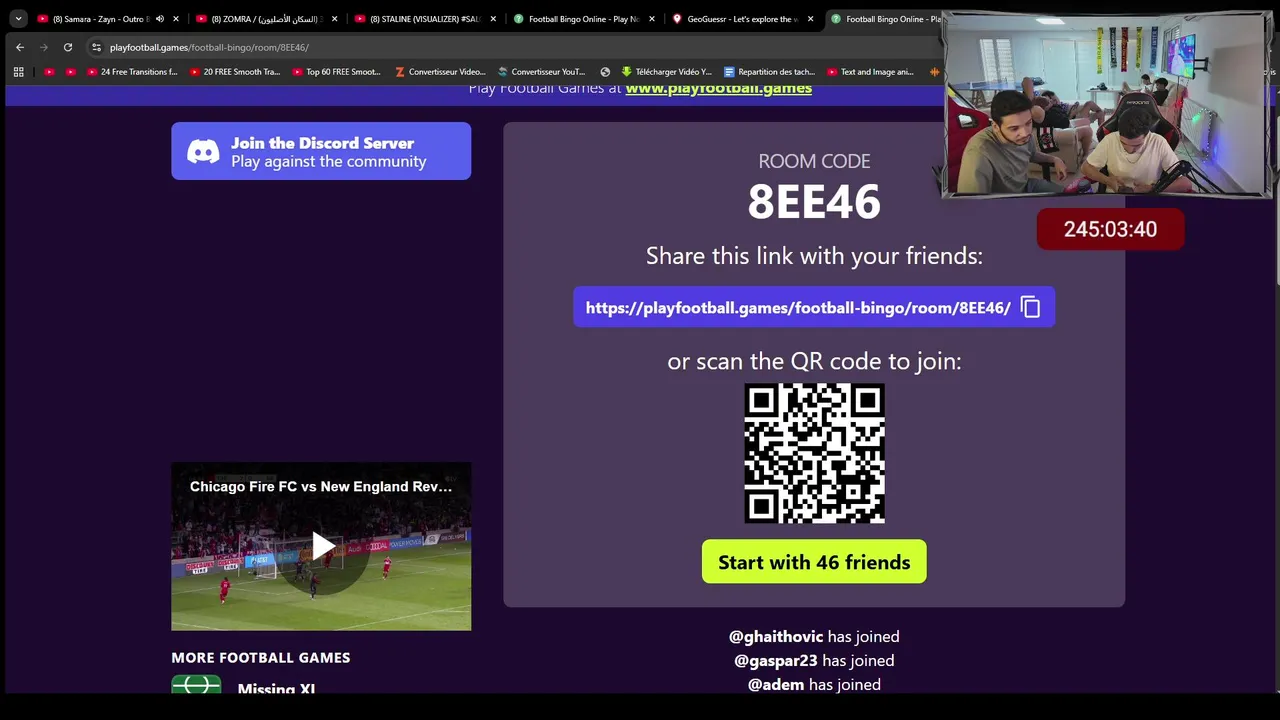Copy the room link with the copy icon
Viewport: 1280px width, 720px height.
[x=1031, y=307]
